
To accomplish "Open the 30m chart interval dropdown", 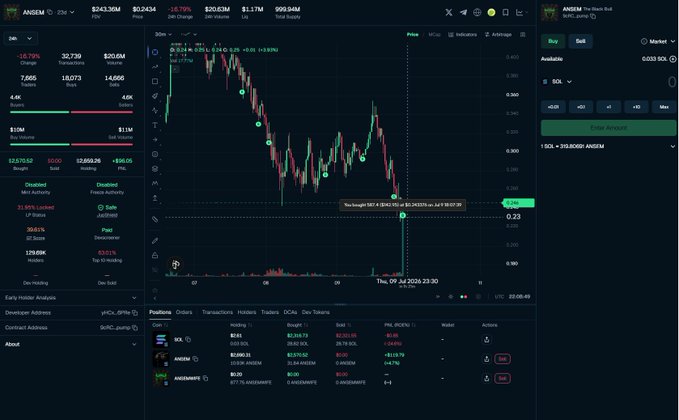I will click(163, 34).
